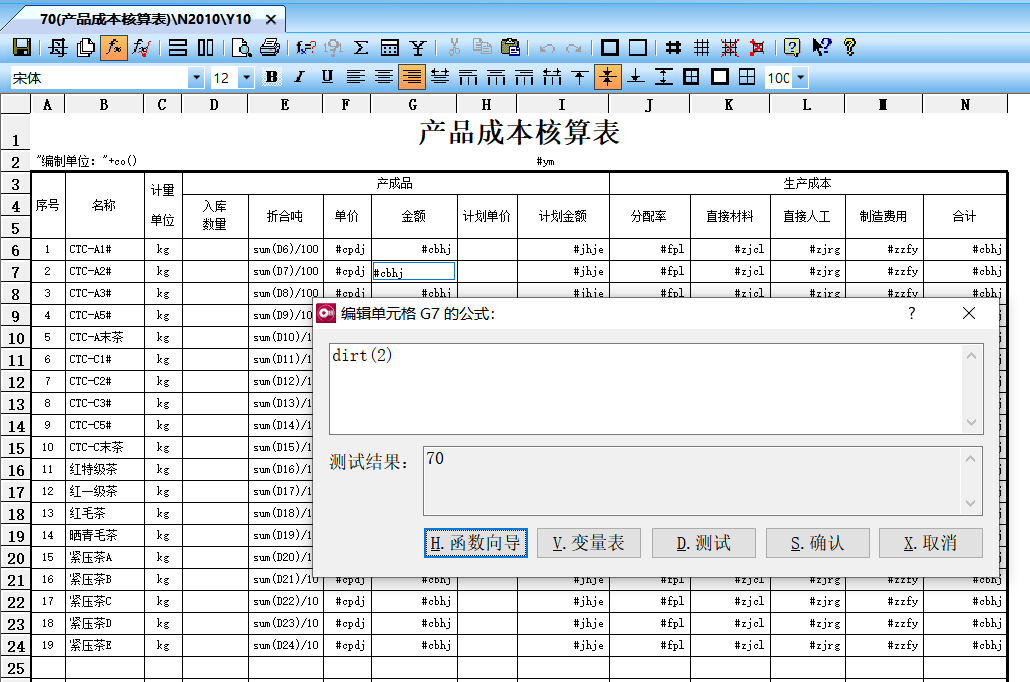Open the calculator icon in the toolbar
This screenshot has width=1030, height=682.
click(390, 47)
